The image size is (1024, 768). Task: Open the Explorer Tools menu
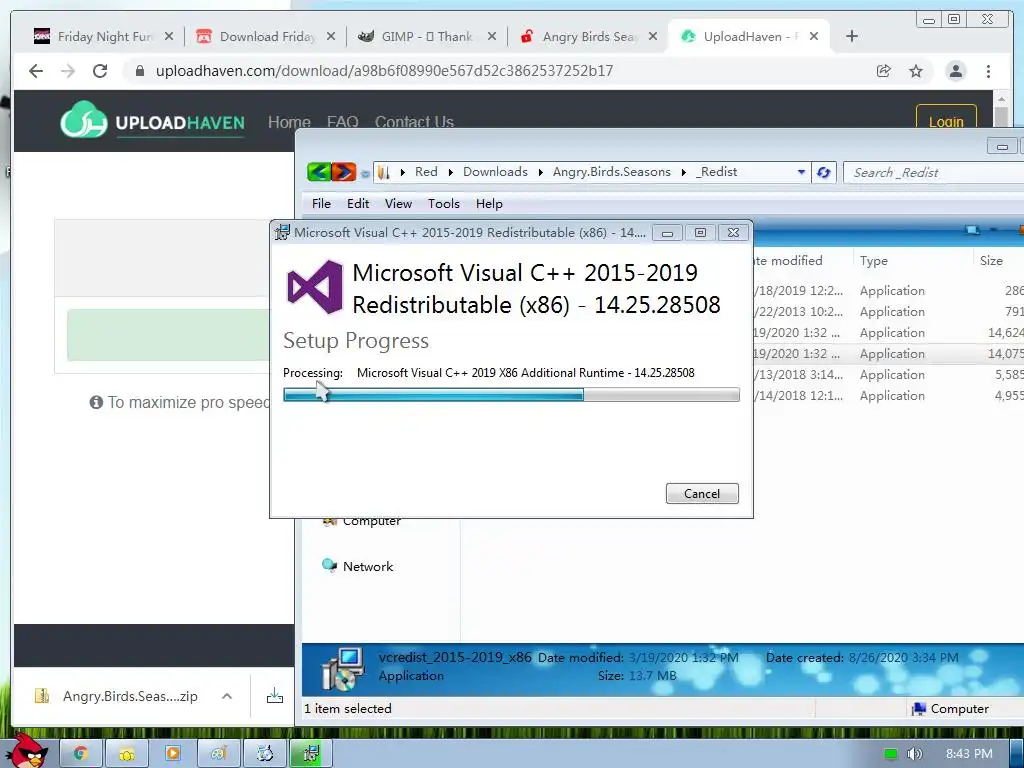click(x=444, y=204)
